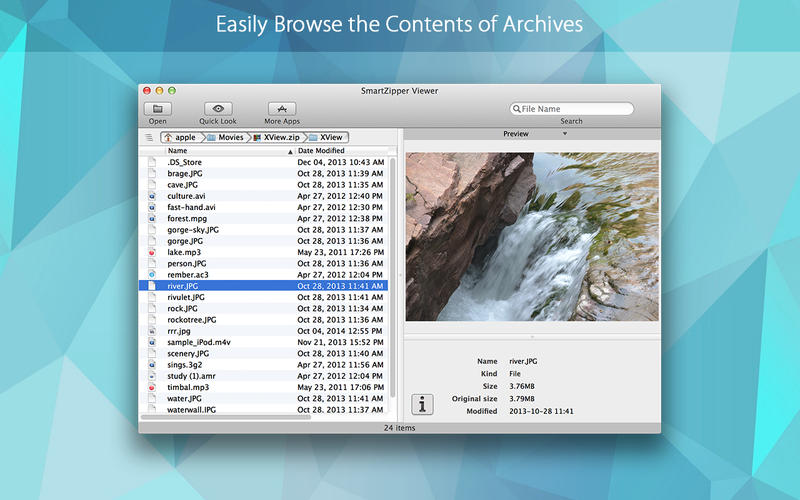Click the list view icon beside path bar

[149, 137]
